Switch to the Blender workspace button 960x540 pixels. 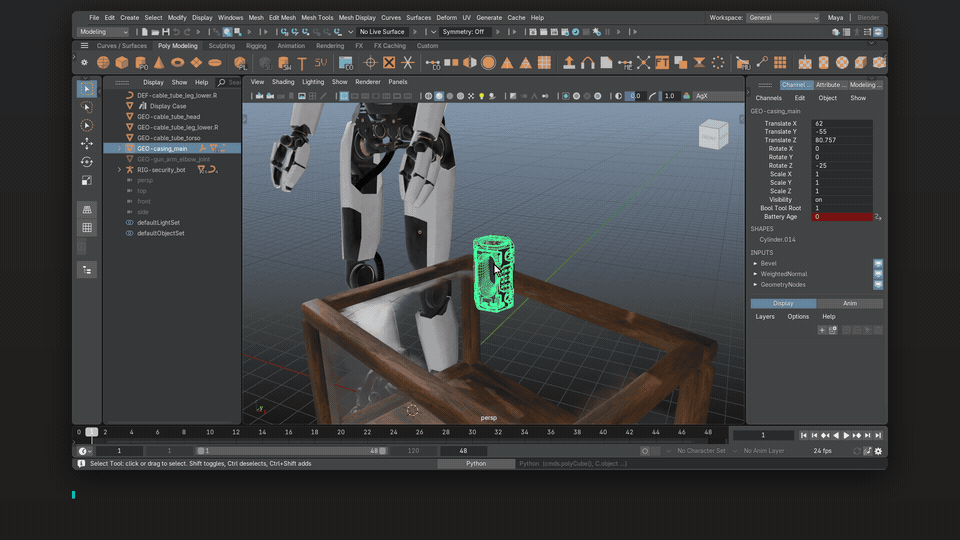point(868,18)
